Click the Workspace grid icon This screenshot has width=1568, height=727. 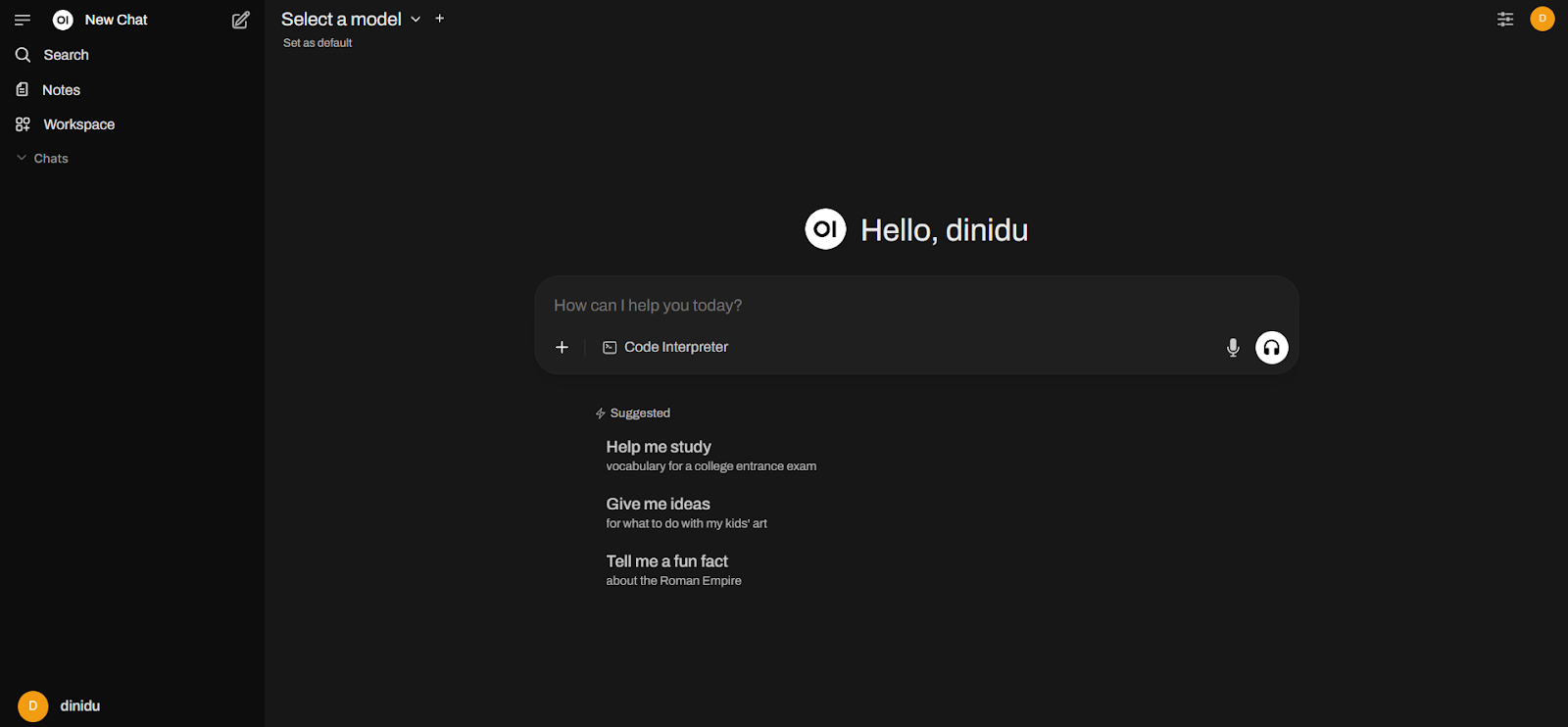coord(23,124)
